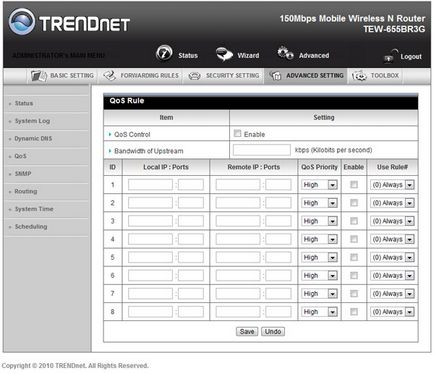Image resolution: width=434 pixels, height=374 pixels.
Task: Open QoS Priority dropdown for rule 1
Action: [x=319, y=185]
